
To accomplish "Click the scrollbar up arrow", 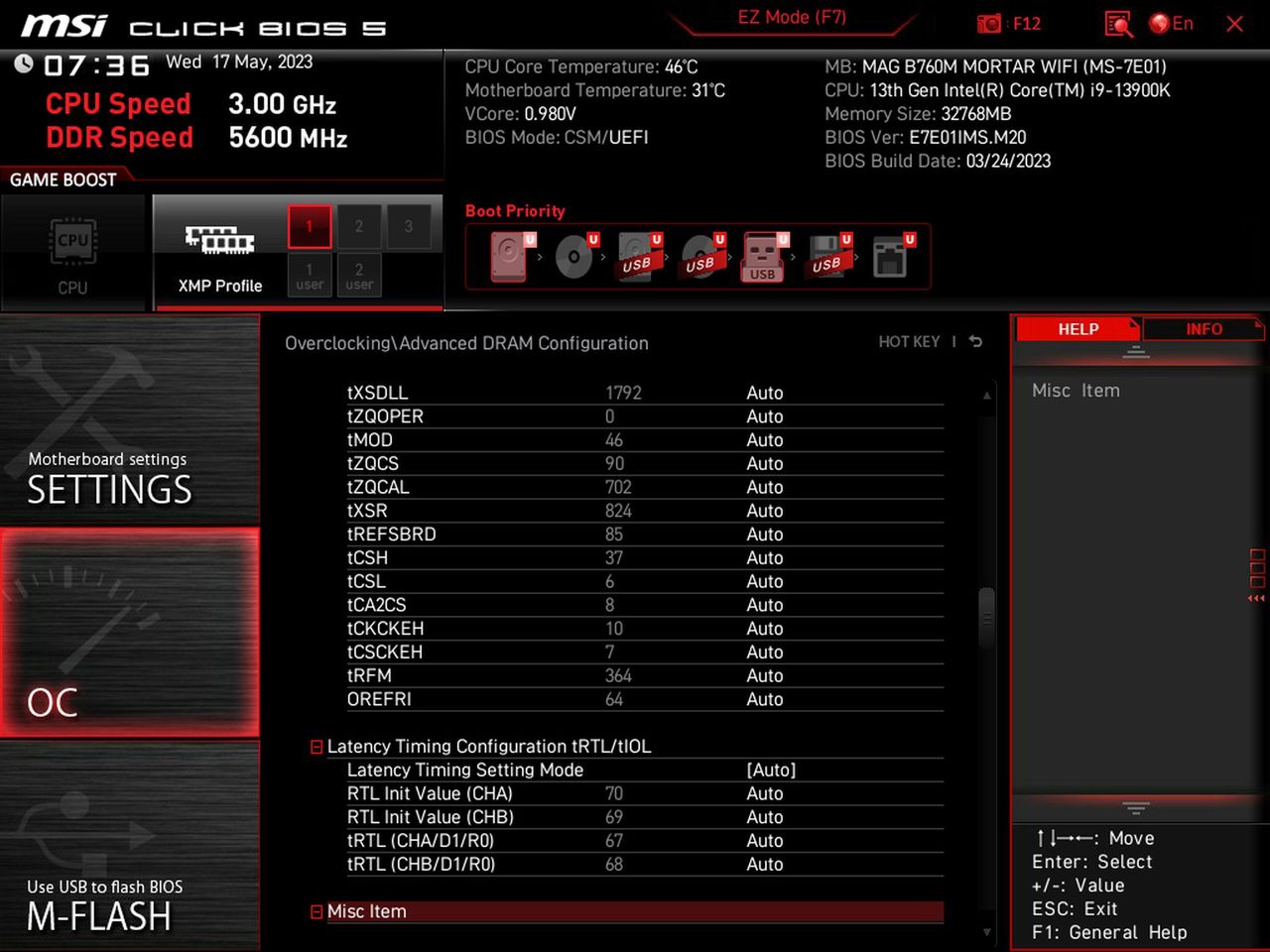I will coord(986,395).
